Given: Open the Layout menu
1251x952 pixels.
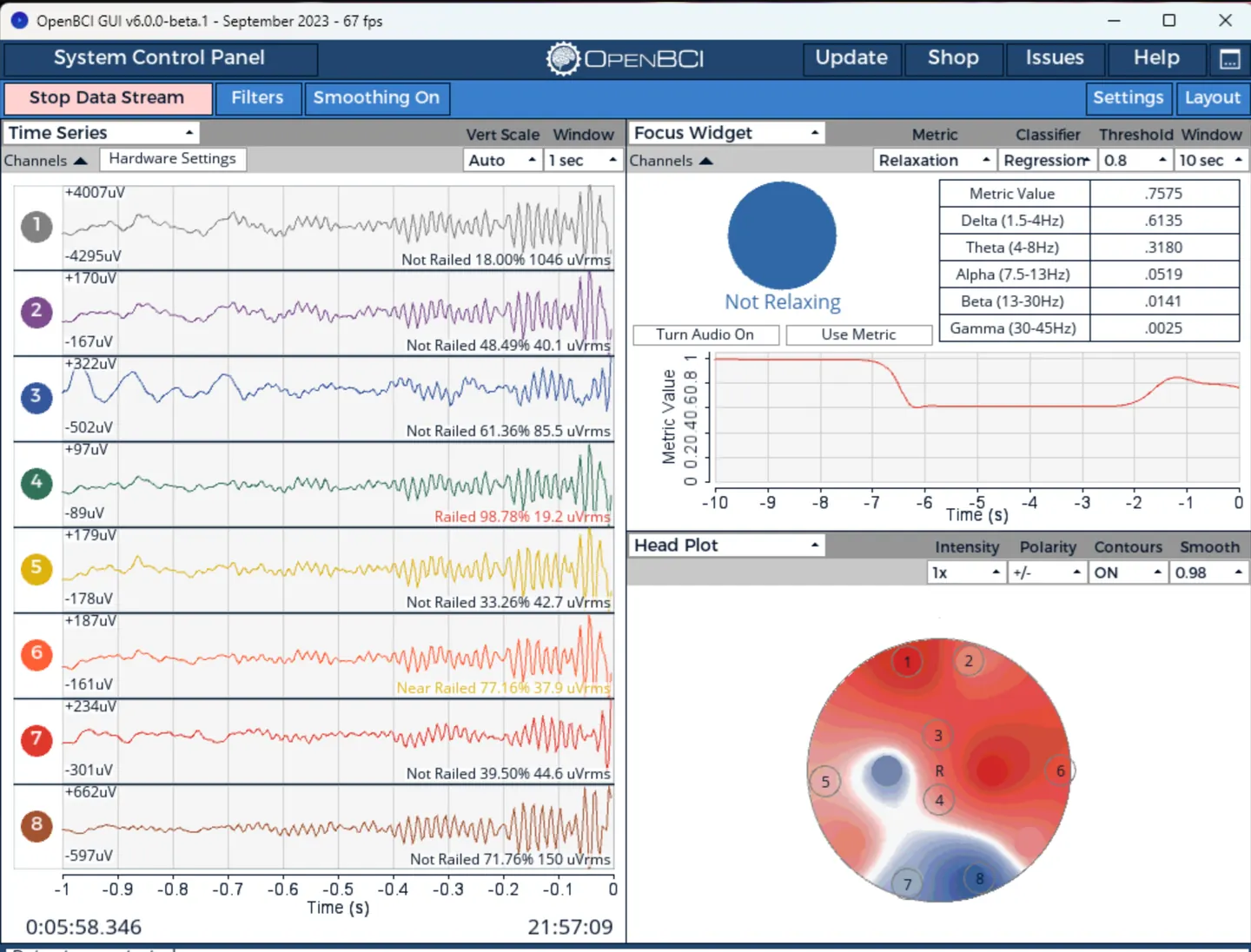Looking at the screenshot, I should pyautogui.click(x=1213, y=98).
